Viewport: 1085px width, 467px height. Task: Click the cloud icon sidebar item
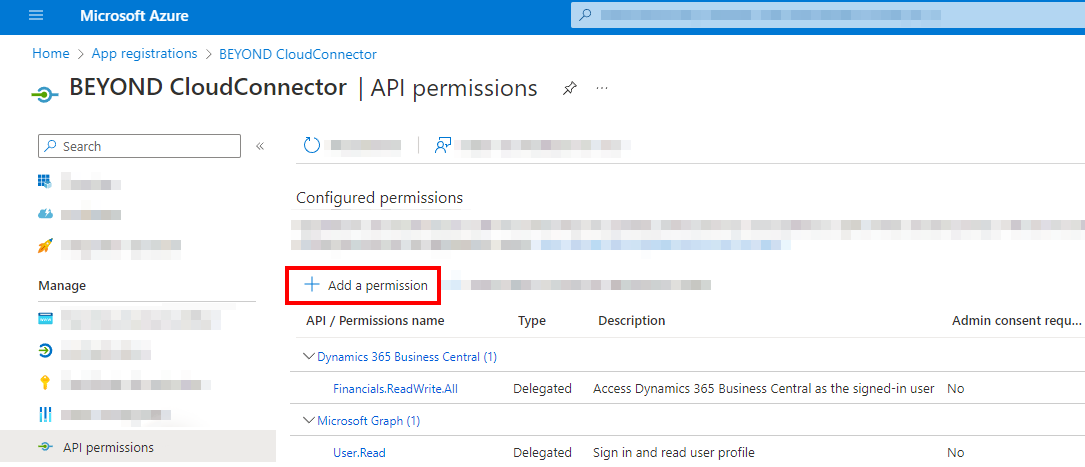[x=45, y=214]
